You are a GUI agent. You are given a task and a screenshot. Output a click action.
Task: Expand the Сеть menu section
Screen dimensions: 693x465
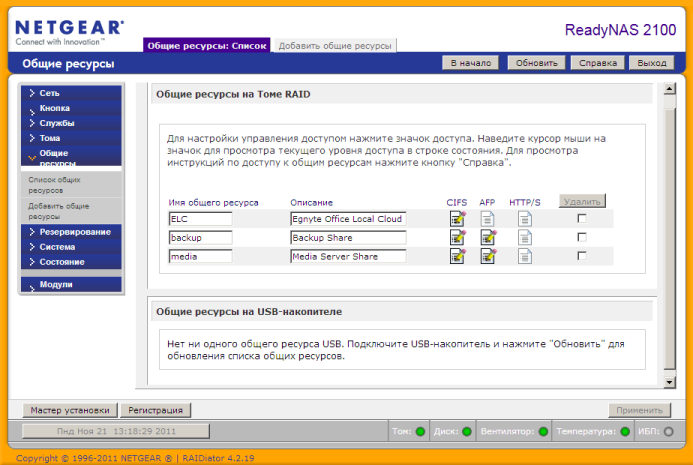[71, 93]
